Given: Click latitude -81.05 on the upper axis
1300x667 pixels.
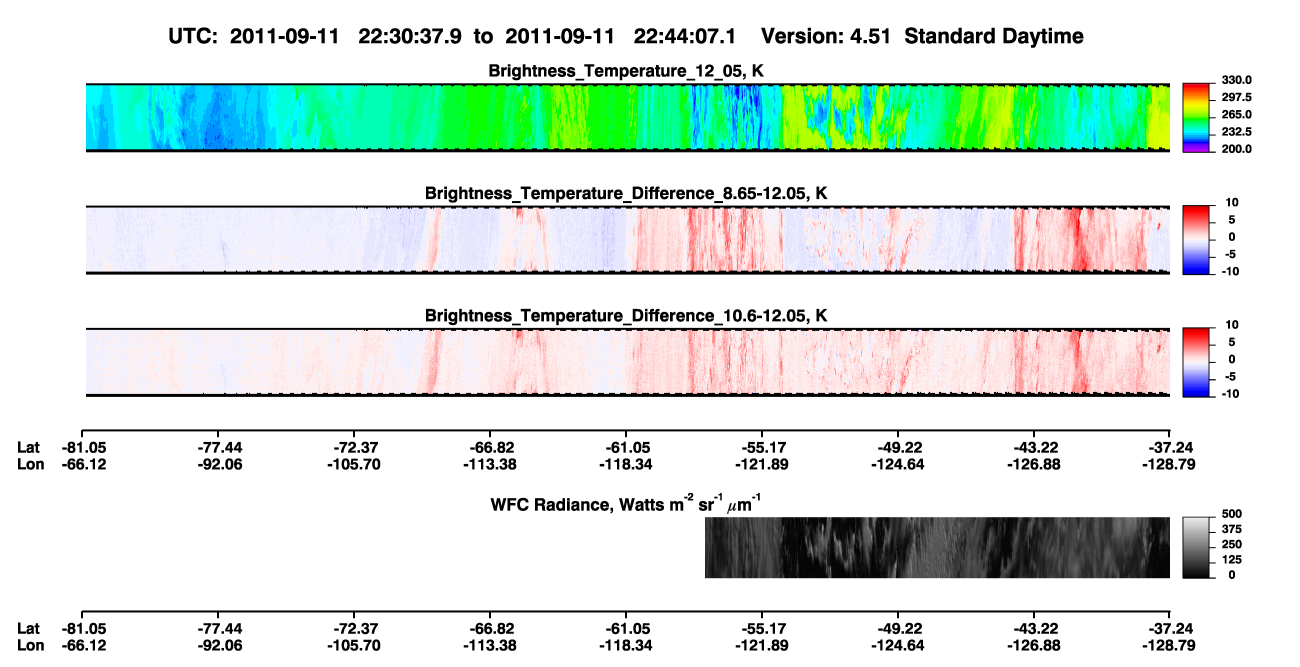Looking at the screenshot, I should pyautogui.click(x=86, y=447).
